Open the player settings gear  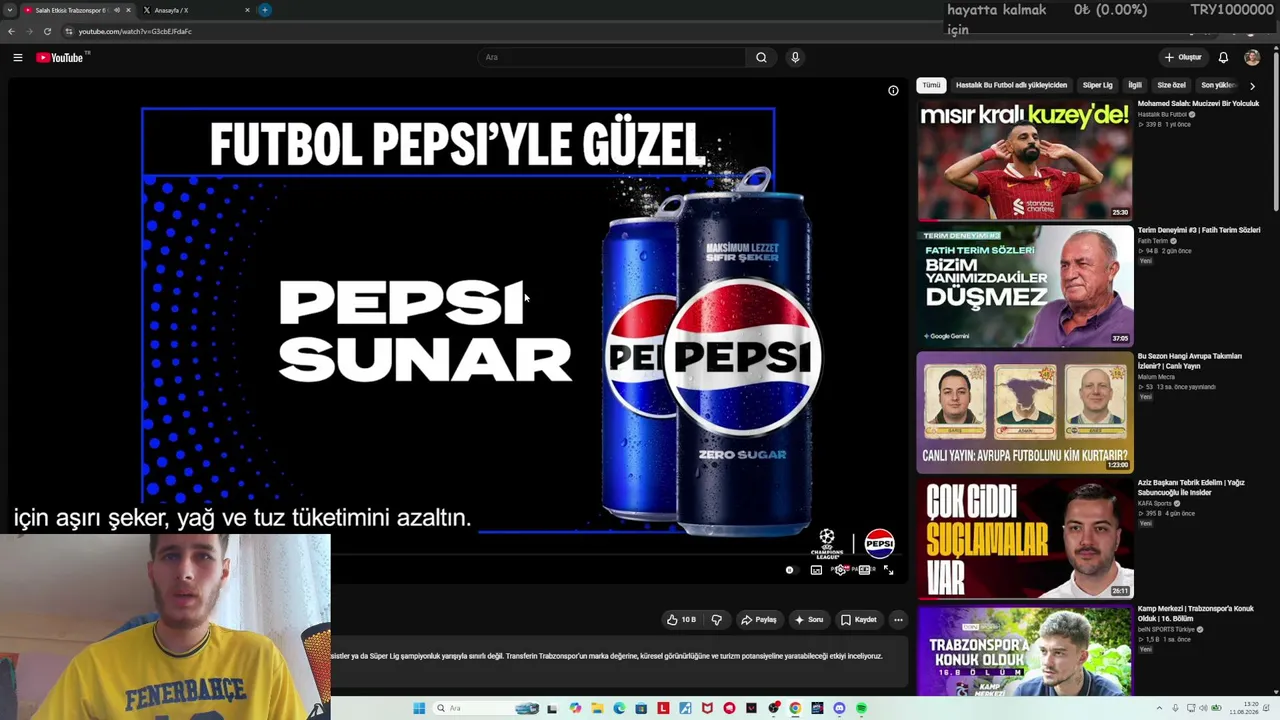840,570
